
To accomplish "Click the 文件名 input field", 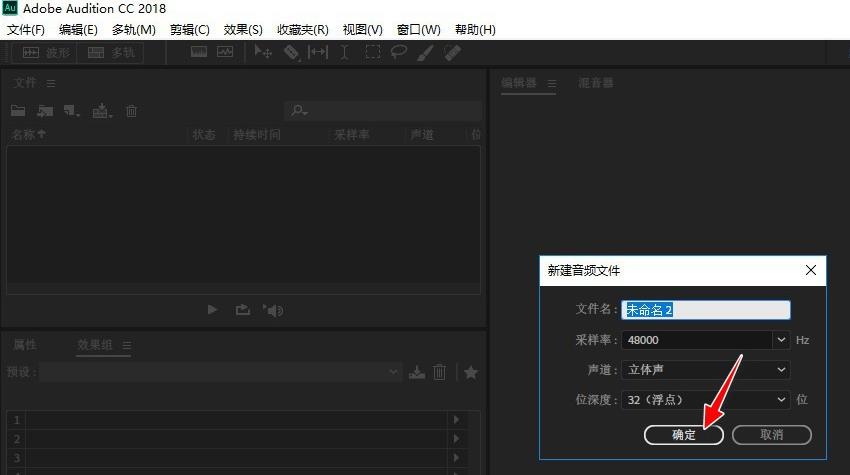I will [x=706, y=310].
